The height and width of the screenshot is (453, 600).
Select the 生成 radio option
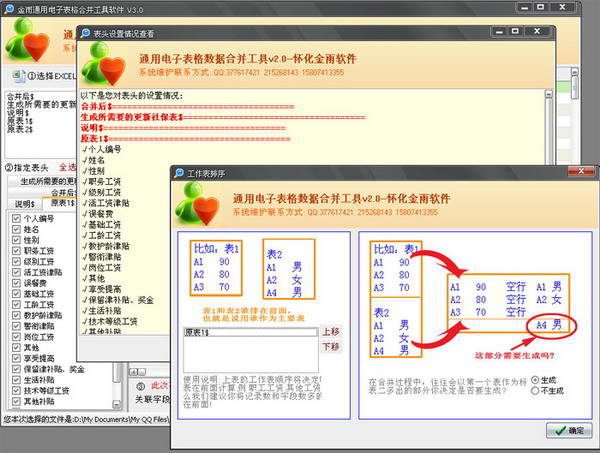pyautogui.click(x=535, y=380)
